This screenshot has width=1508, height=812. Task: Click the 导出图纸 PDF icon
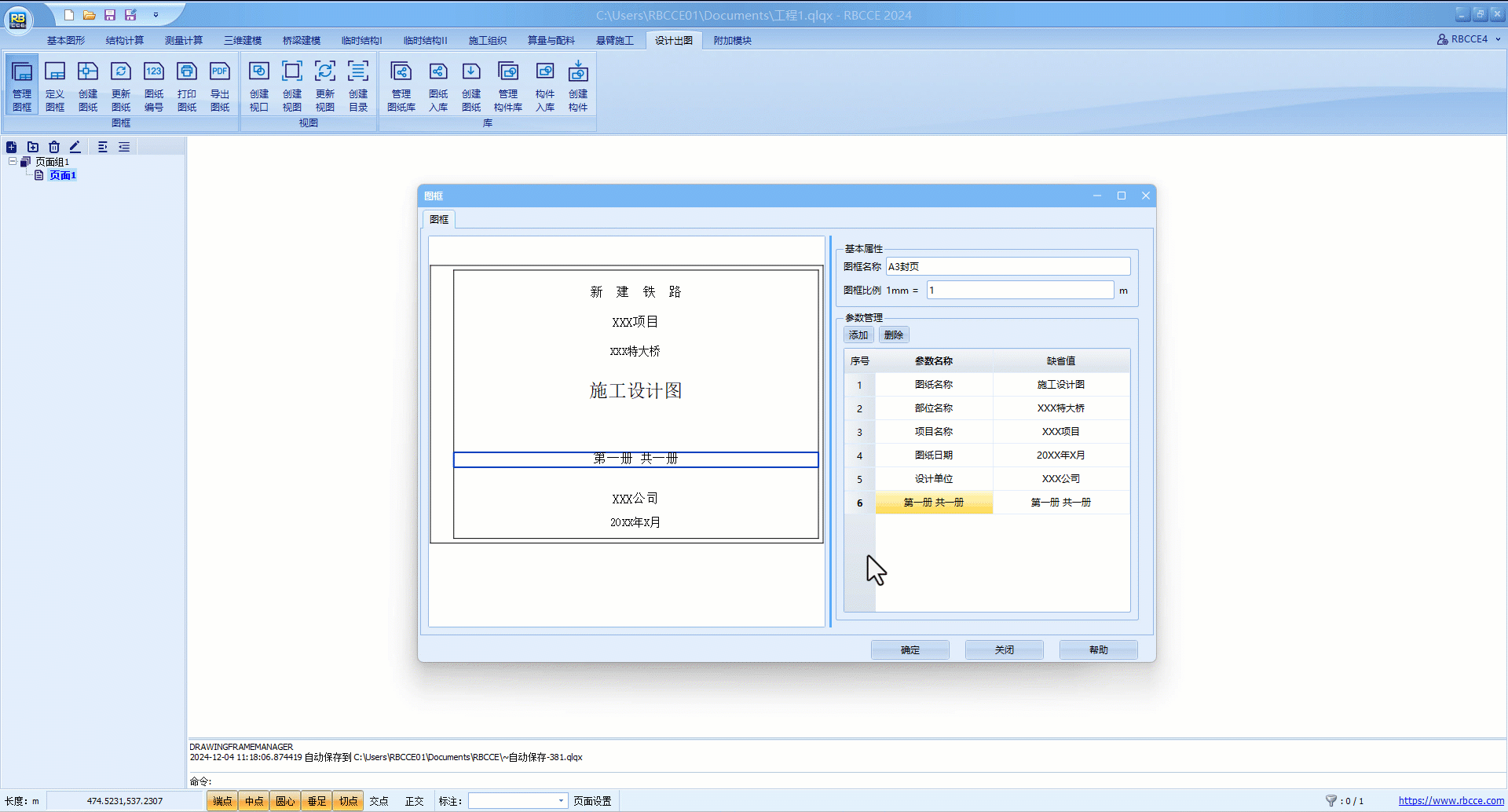220,85
